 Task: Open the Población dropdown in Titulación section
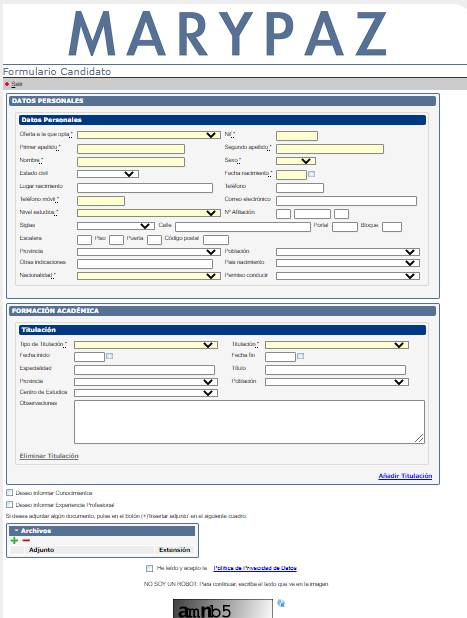tap(337, 382)
